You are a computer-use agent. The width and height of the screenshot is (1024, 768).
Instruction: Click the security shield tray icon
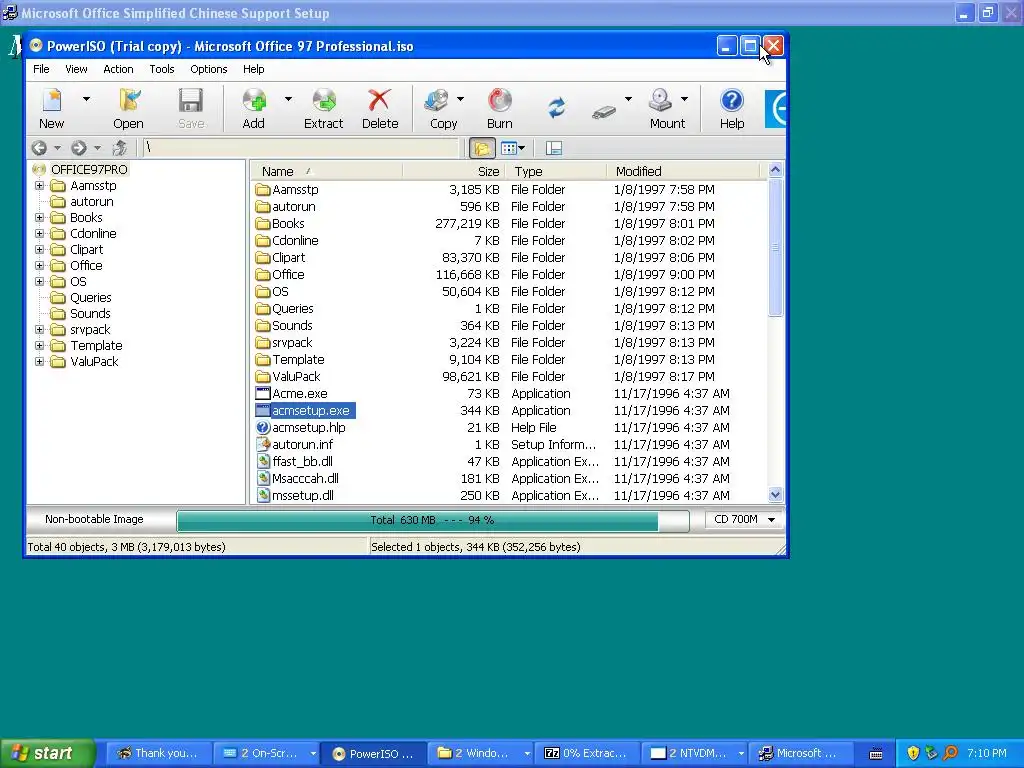(913, 753)
